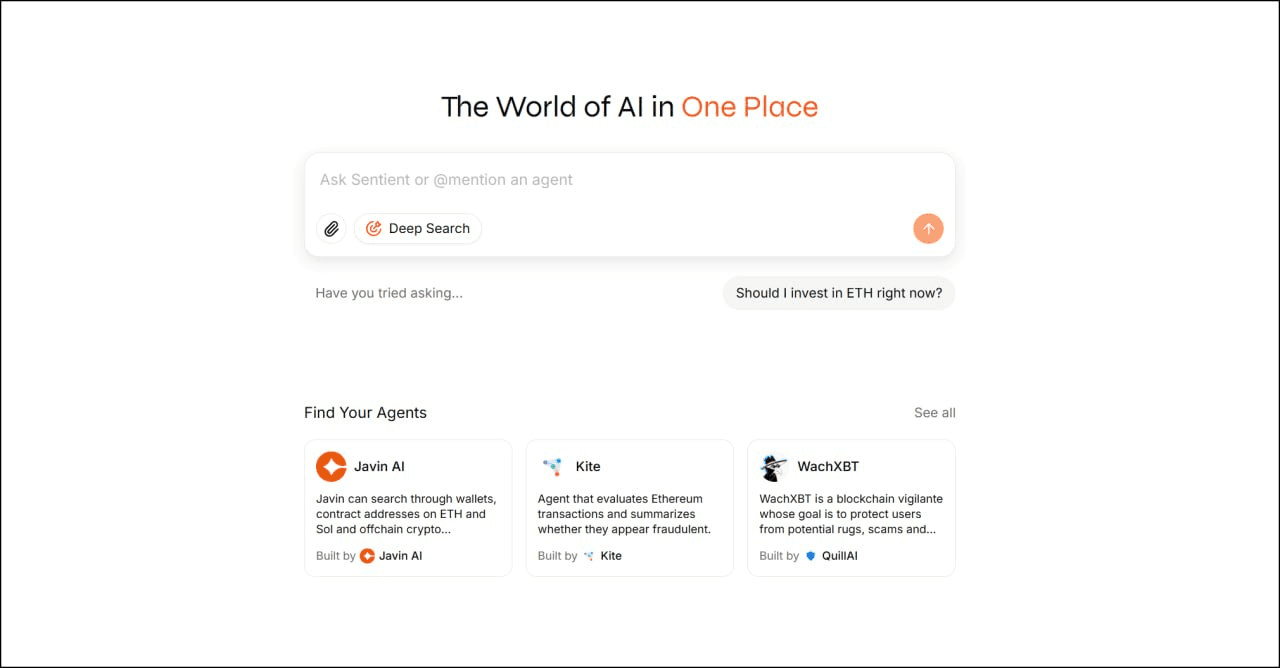1280x668 pixels.
Task: Click the Deep Search target icon
Action: tap(374, 229)
